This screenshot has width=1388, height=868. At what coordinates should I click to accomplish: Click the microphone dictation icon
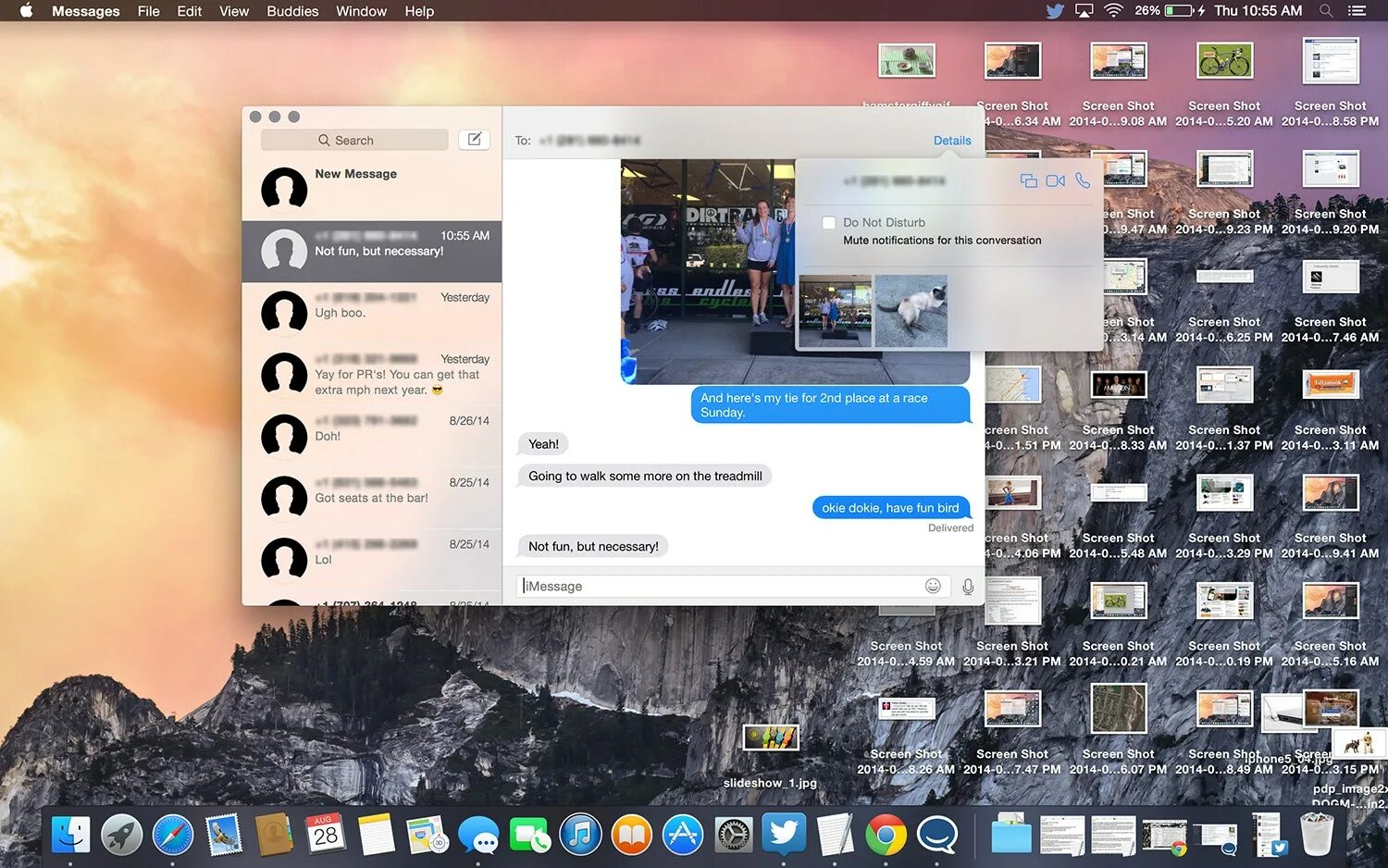(968, 587)
